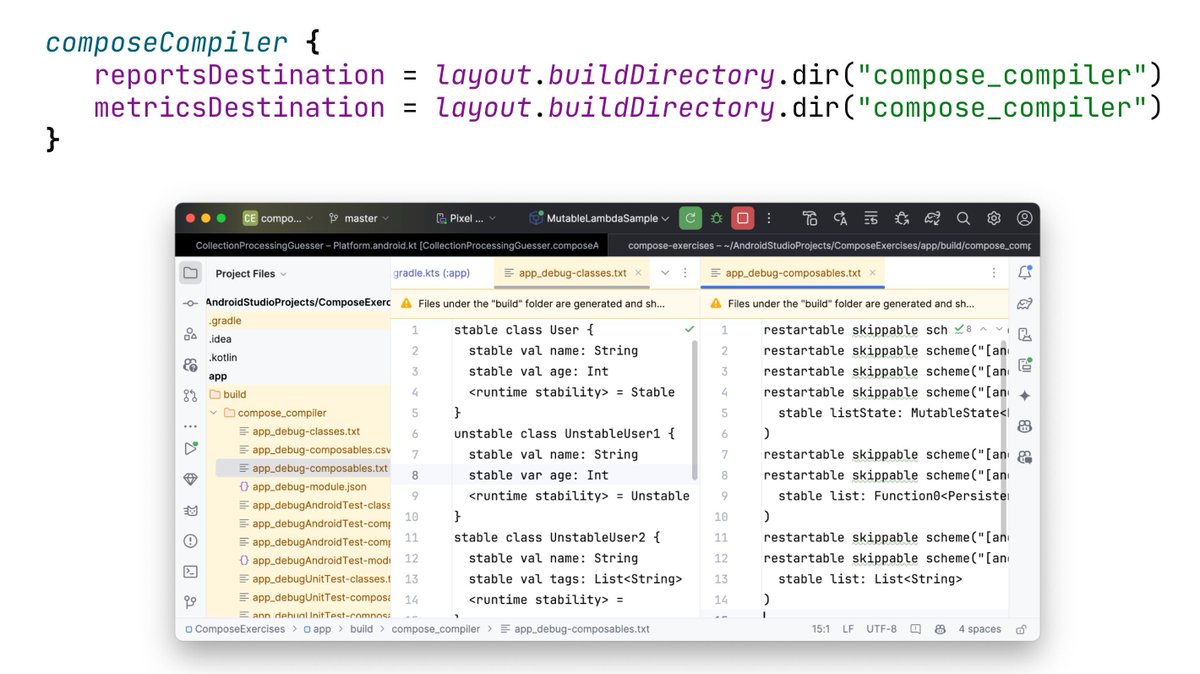The image size is (1200, 674).
Task: Open the Running Devices play icon
Action: click(x=190, y=449)
